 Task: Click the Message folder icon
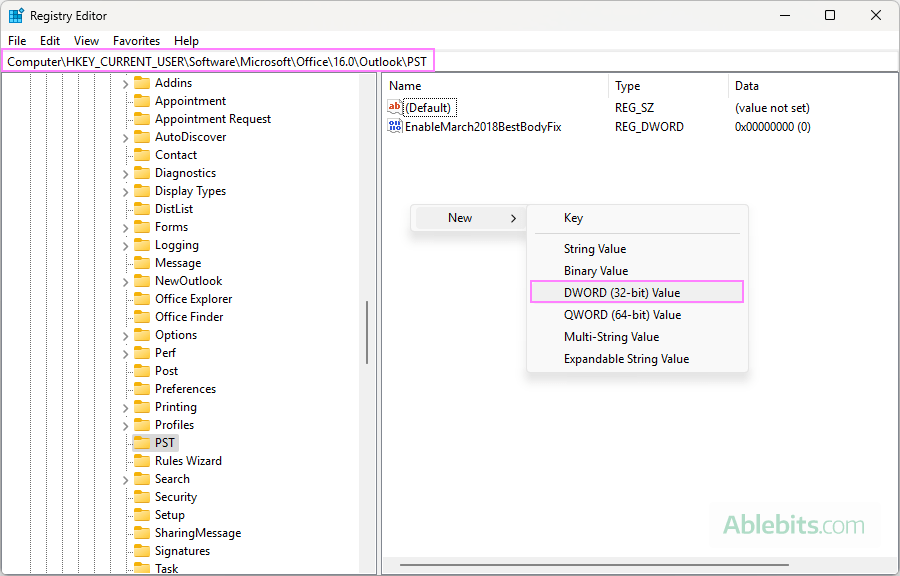point(142,263)
